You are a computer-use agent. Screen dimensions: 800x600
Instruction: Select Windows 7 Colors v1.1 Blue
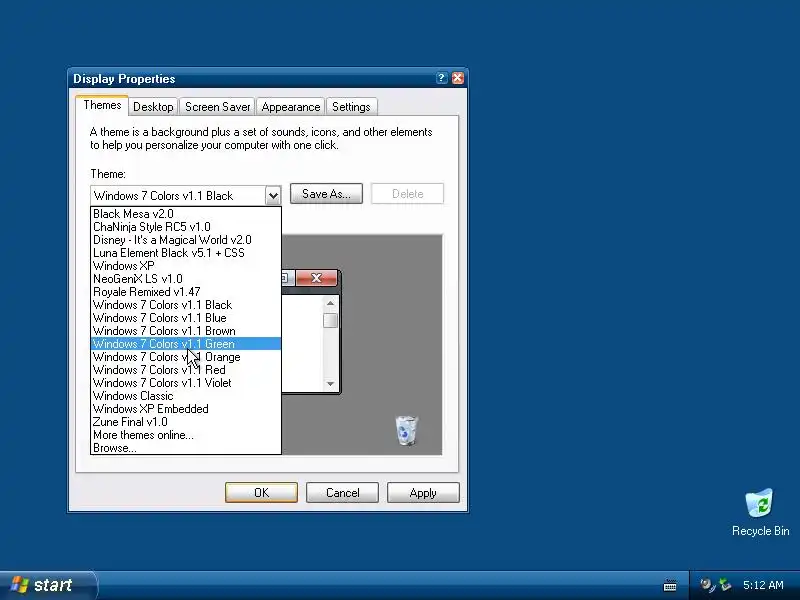point(186,318)
